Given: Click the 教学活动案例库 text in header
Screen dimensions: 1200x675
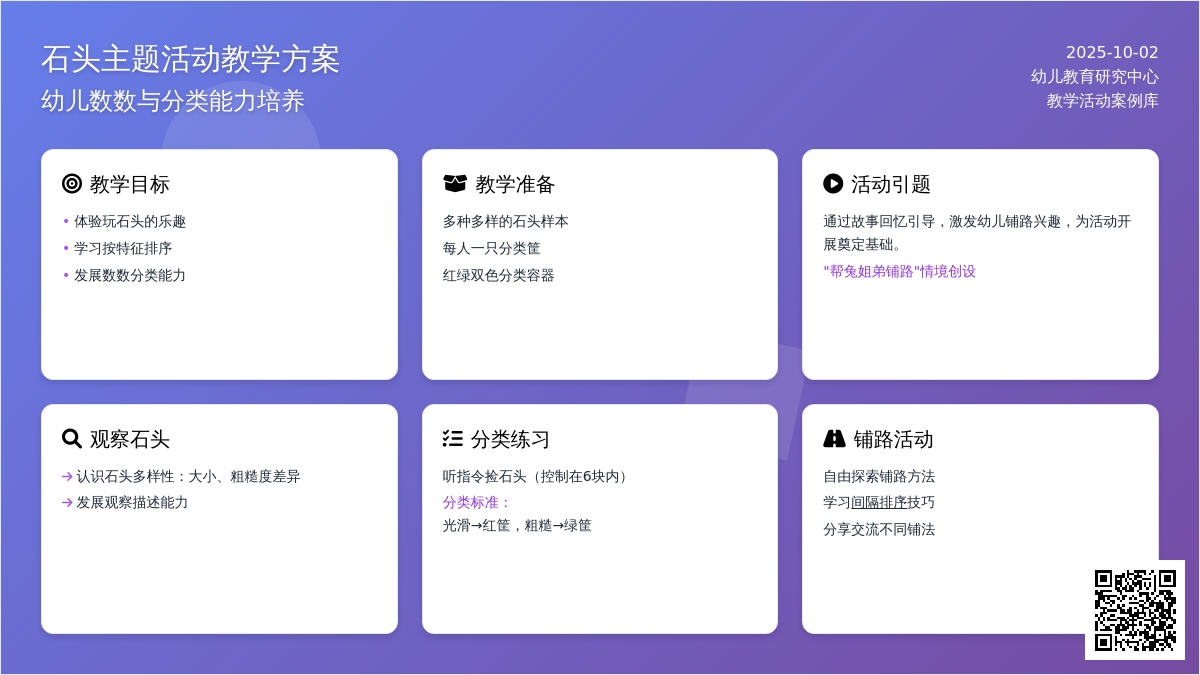Looking at the screenshot, I should pos(1102,101).
